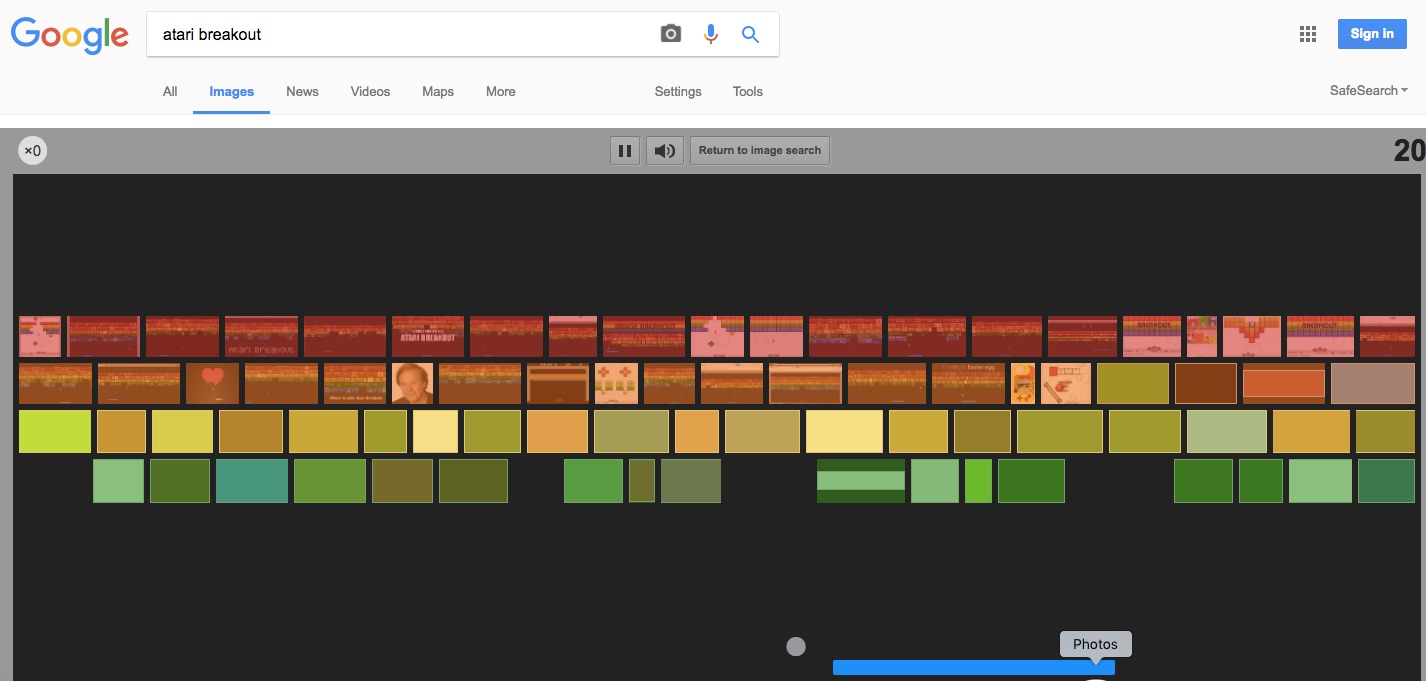Click the blue Sign in button
1426x681 pixels.
[x=1372, y=34]
